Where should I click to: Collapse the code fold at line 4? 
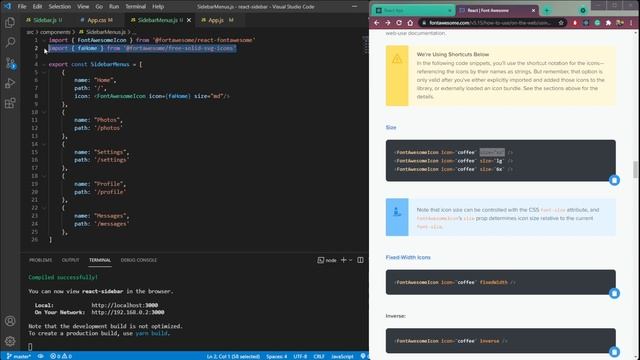pyautogui.click(x=44, y=64)
